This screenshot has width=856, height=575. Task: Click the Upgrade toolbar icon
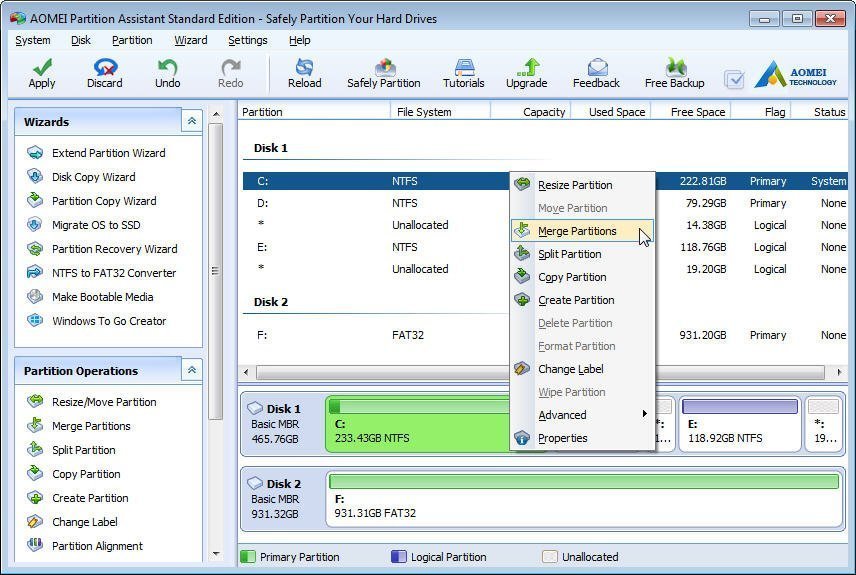527,68
